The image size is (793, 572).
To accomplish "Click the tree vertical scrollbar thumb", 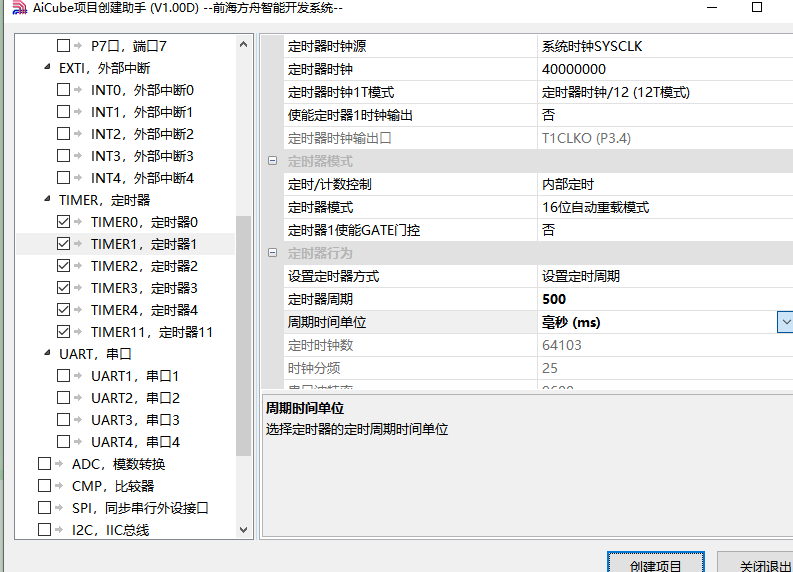I will [x=243, y=336].
